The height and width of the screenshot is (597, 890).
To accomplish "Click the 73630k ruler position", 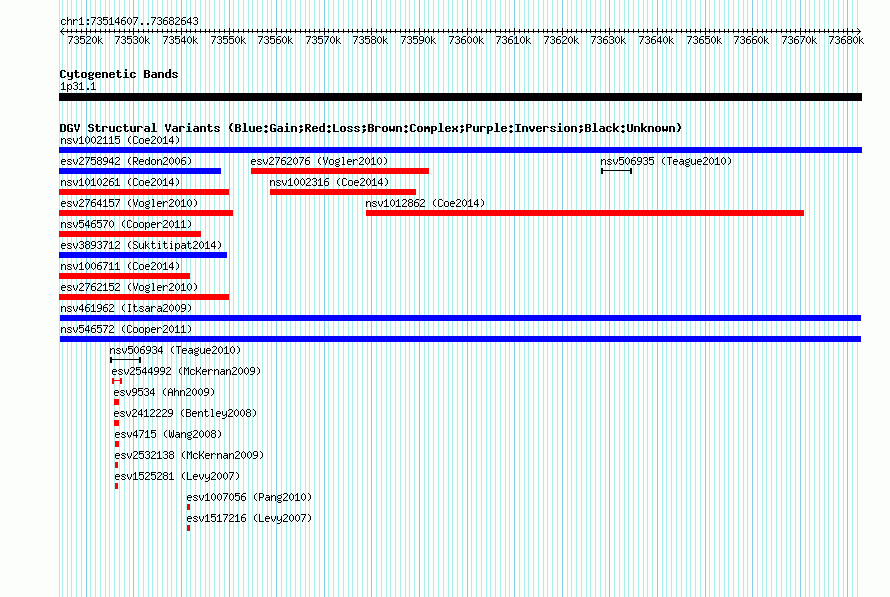I will coord(608,40).
